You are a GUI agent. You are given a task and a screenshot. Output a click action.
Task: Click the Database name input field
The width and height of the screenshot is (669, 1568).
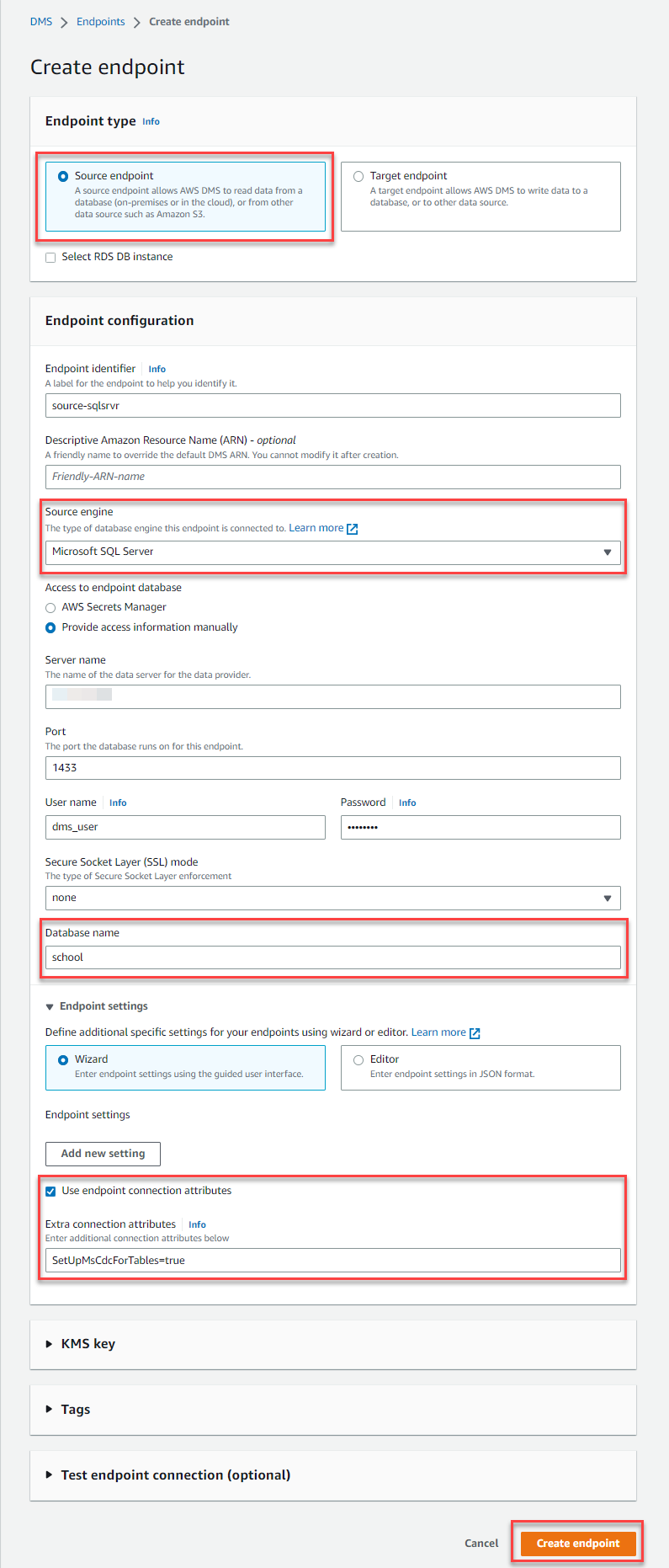tap(332, 957)
